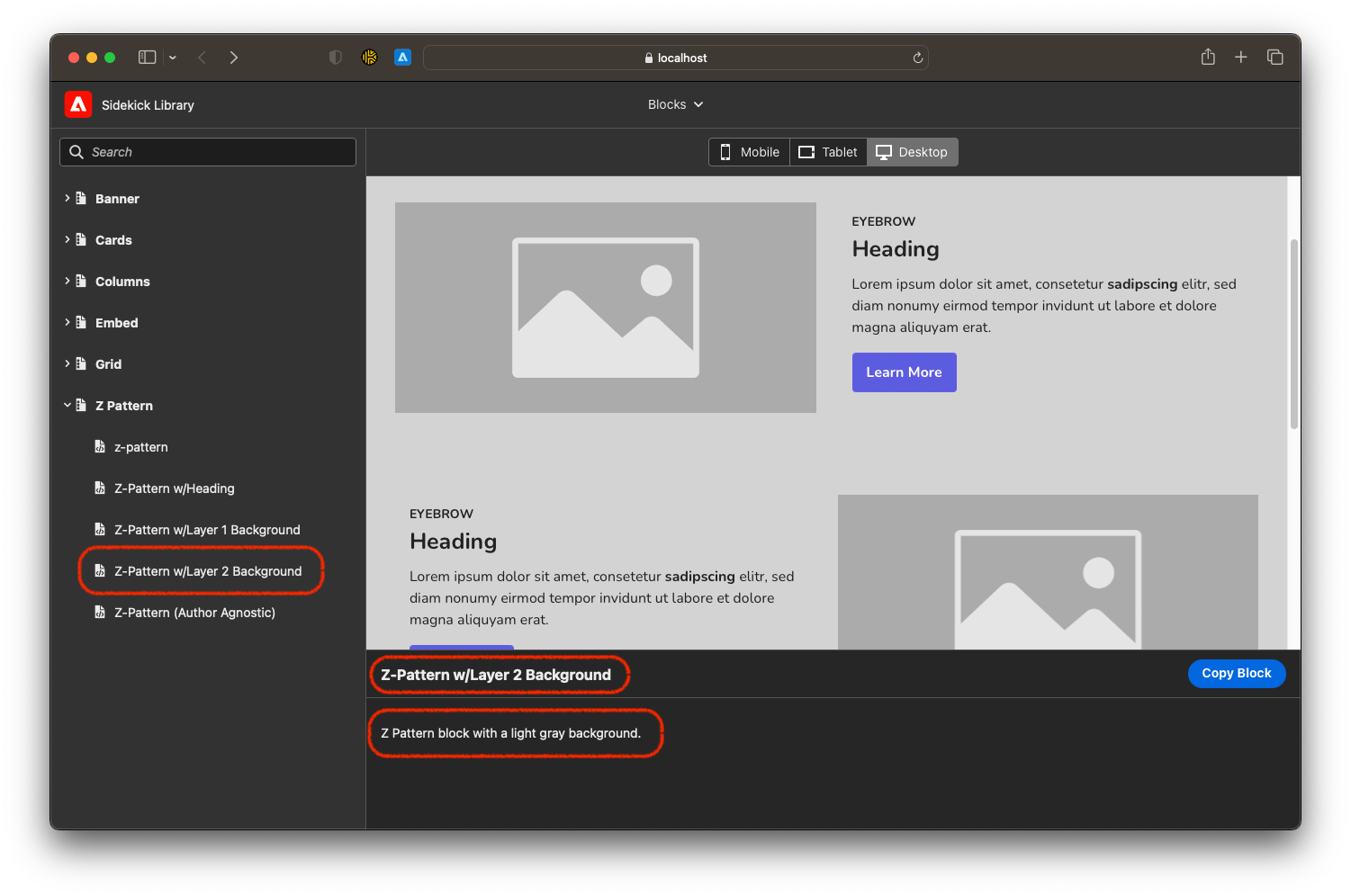Switch preview to Mobile view

click(x=748, y=151)
